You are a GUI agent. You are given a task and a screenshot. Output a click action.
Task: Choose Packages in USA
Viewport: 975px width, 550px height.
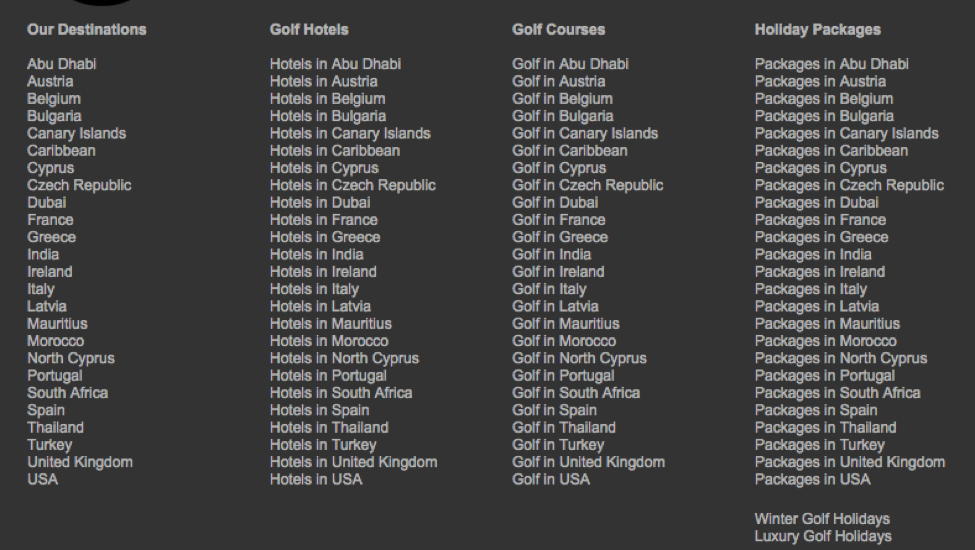(812, 479)
